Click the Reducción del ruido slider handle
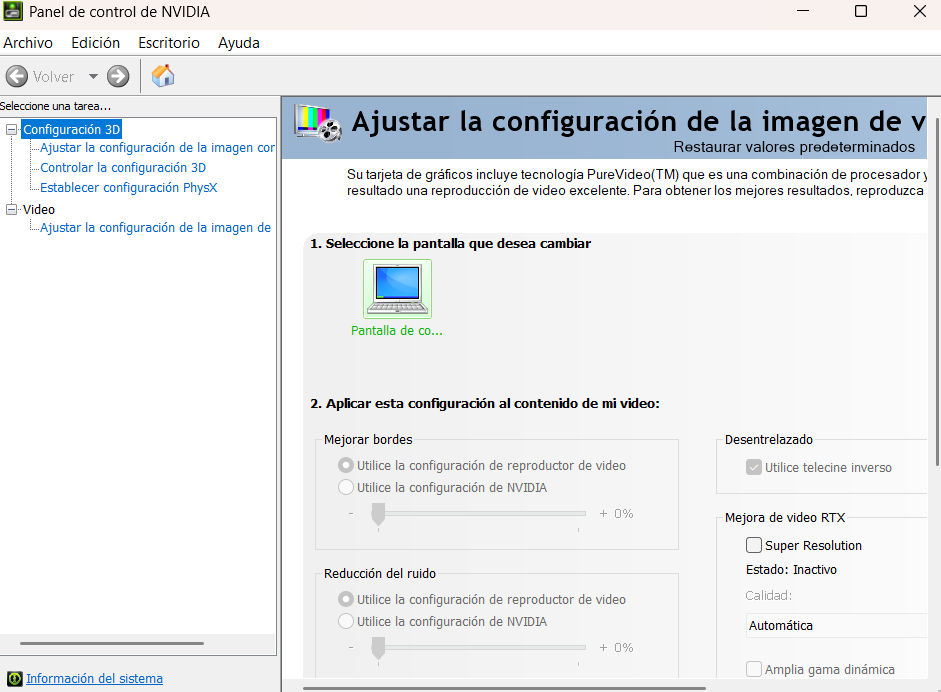Viewport: 941px width, 692px height. click(378, 648)
